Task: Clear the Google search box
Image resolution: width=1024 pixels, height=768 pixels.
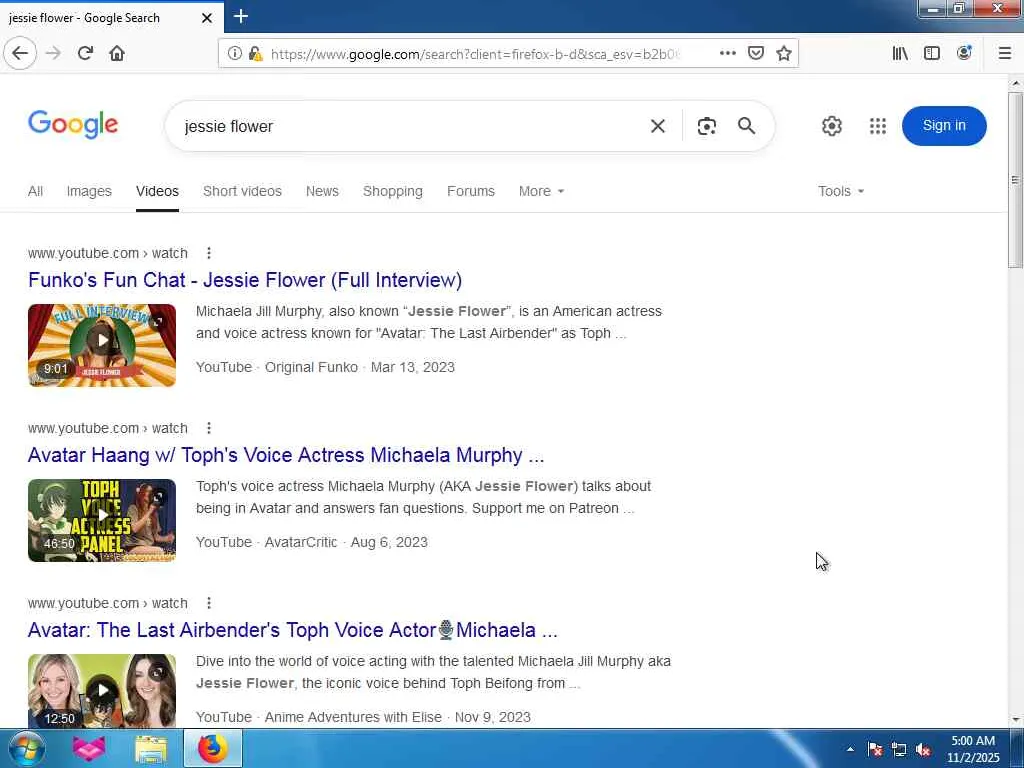Action: 658,126
